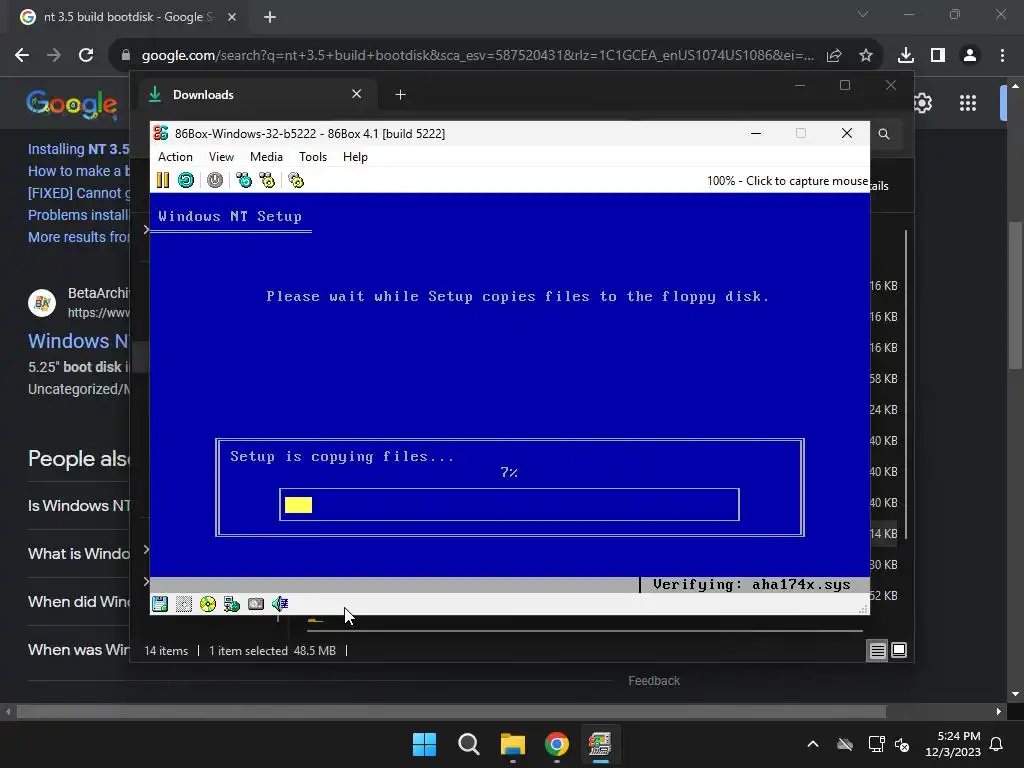Click the ACPI shutdown power icon

215,180
